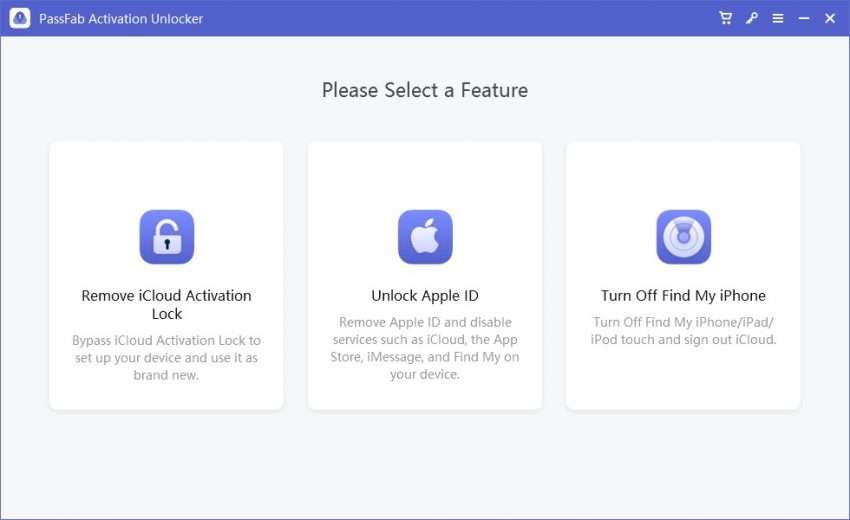This screenshot has height=520, width=850.
Task: Click the PassFab app logo icon
Action: pos(20,18)
